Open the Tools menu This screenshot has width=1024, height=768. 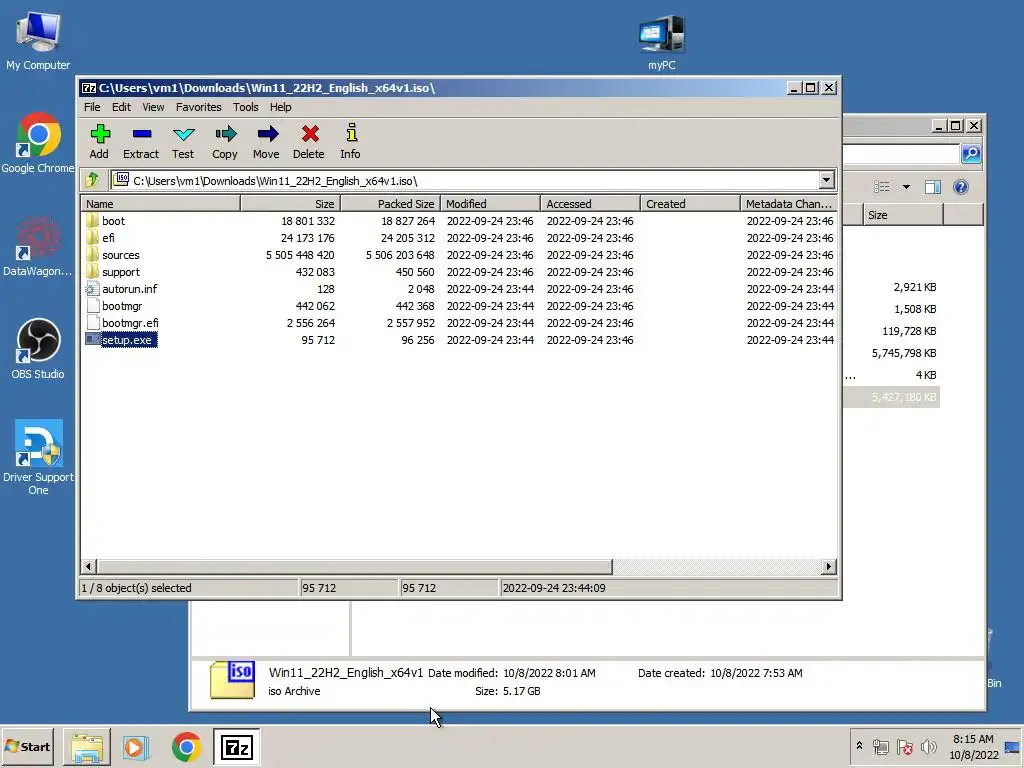[x=246, y=107]
